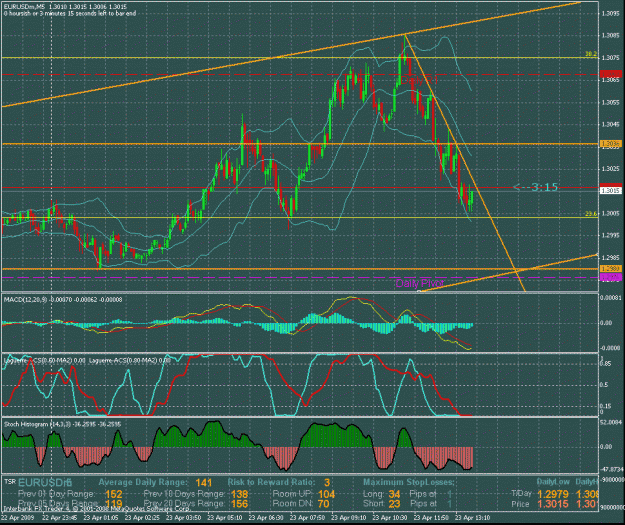Click the 1.3095 price axis label

(611, 13)
